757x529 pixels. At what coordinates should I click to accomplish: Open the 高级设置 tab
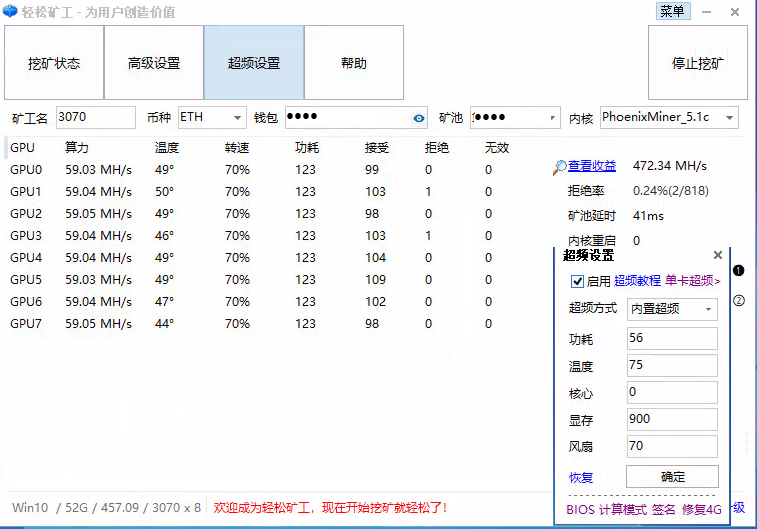coord(154,63)
